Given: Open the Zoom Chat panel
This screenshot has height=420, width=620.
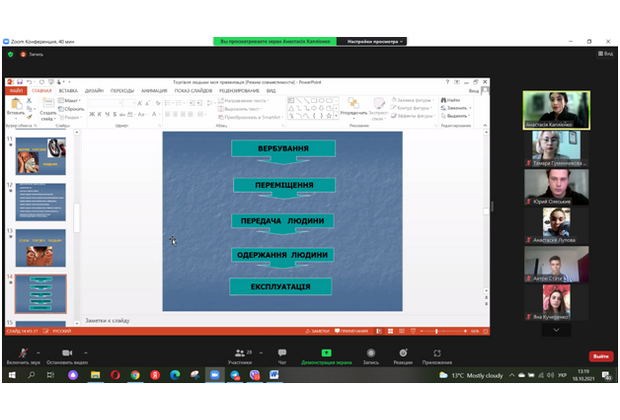Looking at the screenshot, I should point(282,353).
